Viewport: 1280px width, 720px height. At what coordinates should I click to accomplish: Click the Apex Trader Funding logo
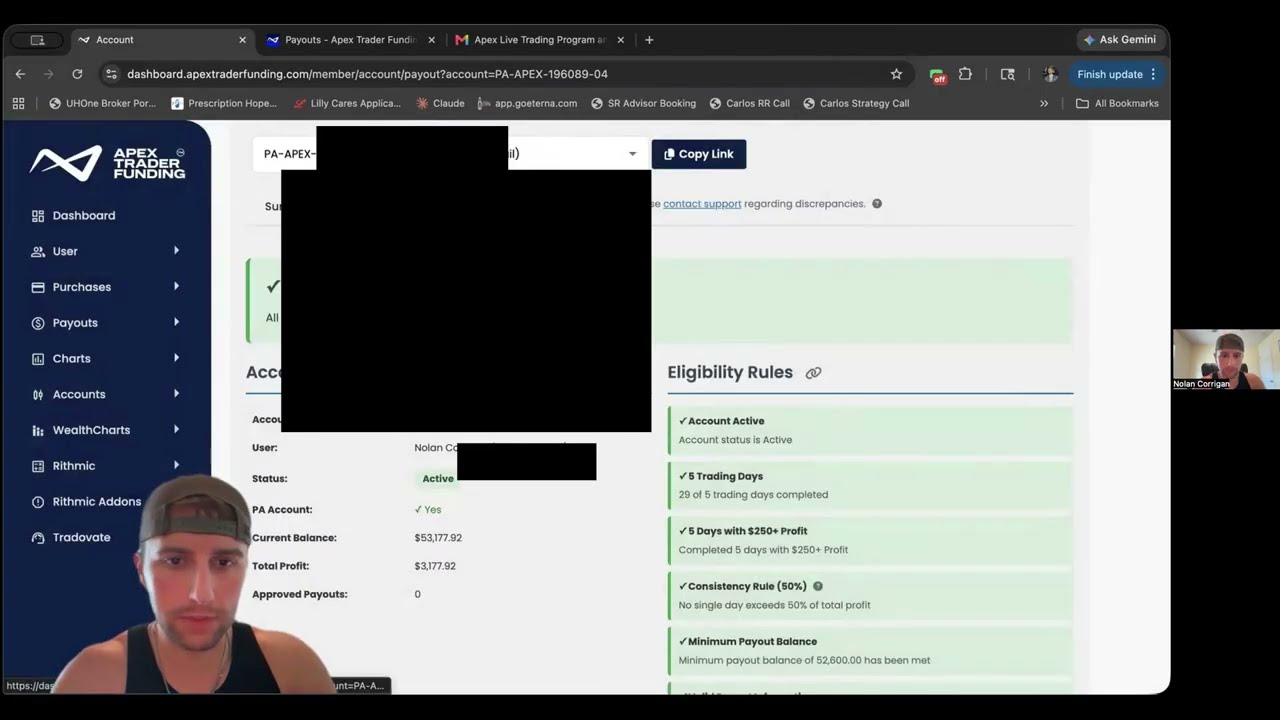(107, 163)
